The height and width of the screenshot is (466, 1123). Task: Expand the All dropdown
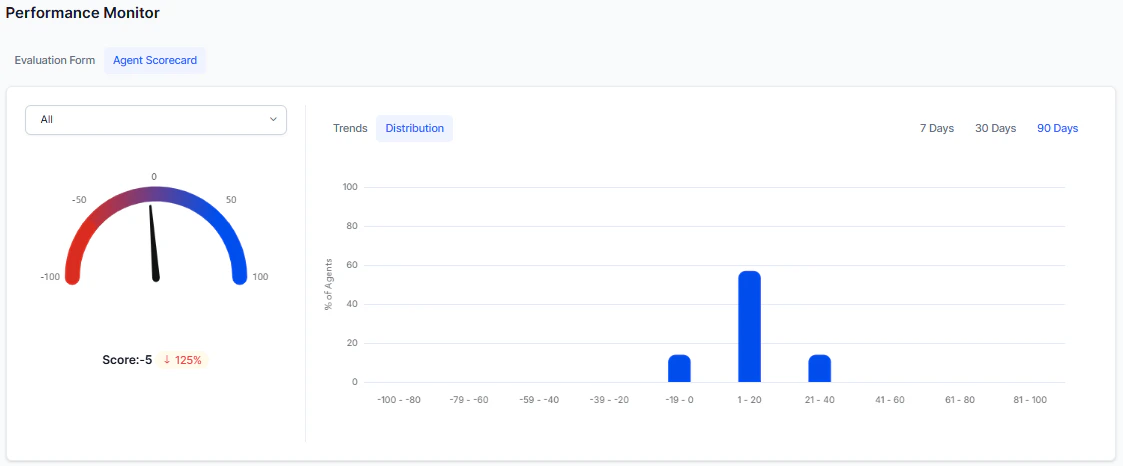[x=155, y=120]
